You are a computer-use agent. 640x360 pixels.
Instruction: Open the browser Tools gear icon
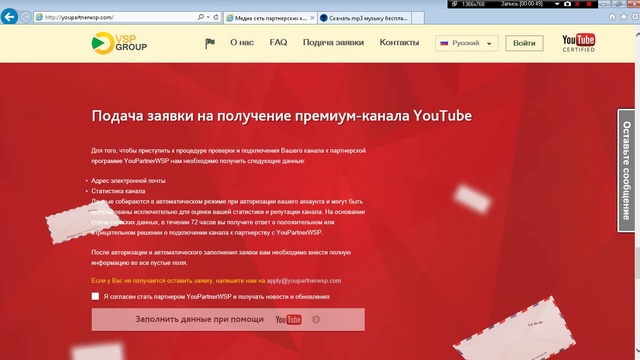pyautogui.click(x=635, y=17)
